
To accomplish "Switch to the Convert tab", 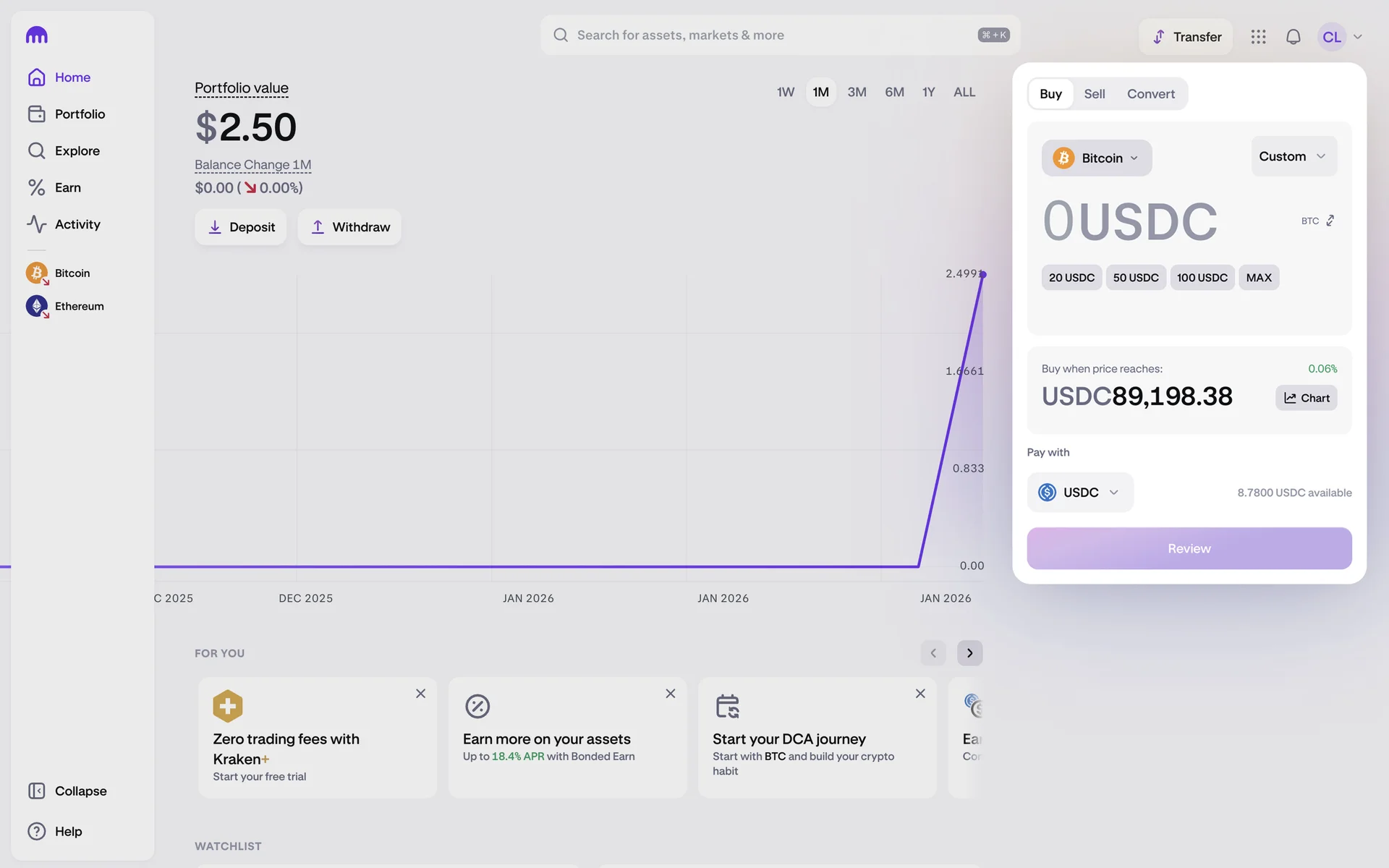I will click(1150, 94).
